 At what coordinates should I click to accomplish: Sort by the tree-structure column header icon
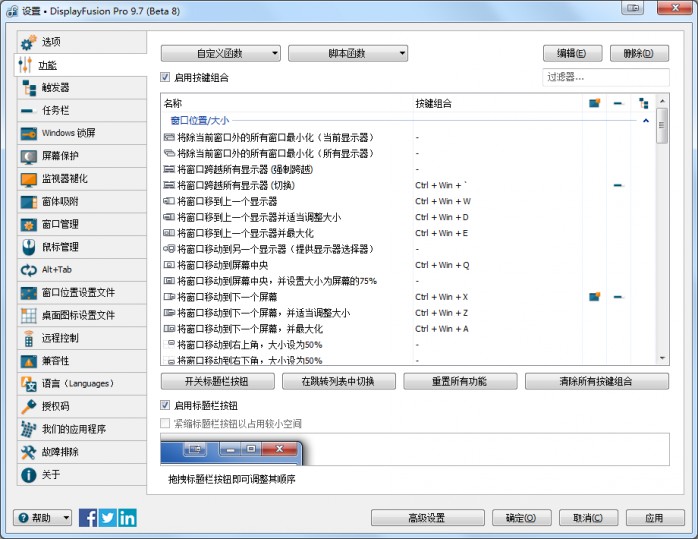tap(643, 103)
